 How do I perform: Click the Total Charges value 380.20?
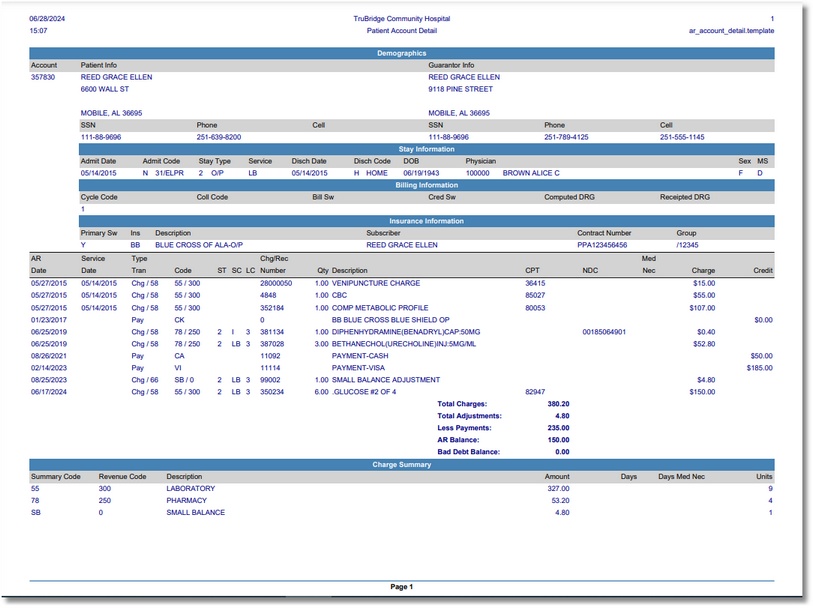pyautogui.click(x=558, y=404)
